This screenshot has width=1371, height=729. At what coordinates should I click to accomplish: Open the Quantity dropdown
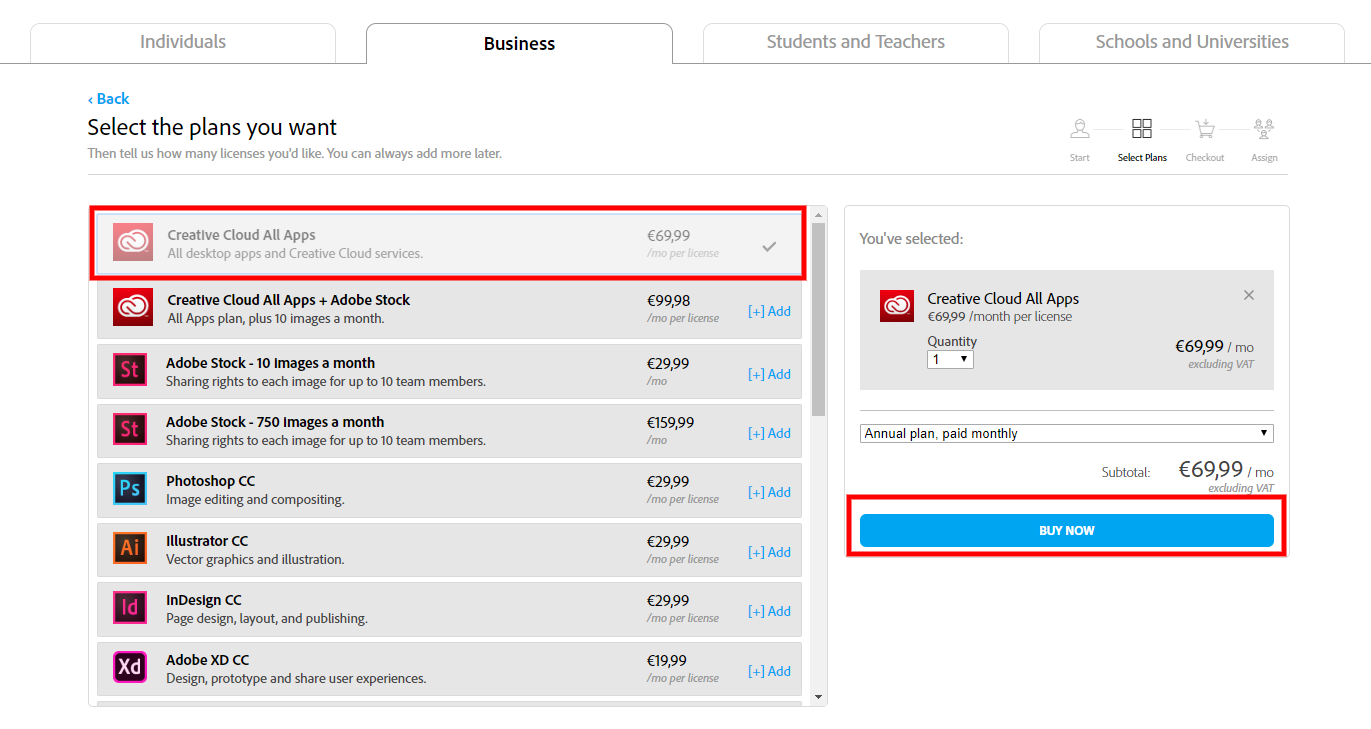pyautogui.click(x=950, y=359)
